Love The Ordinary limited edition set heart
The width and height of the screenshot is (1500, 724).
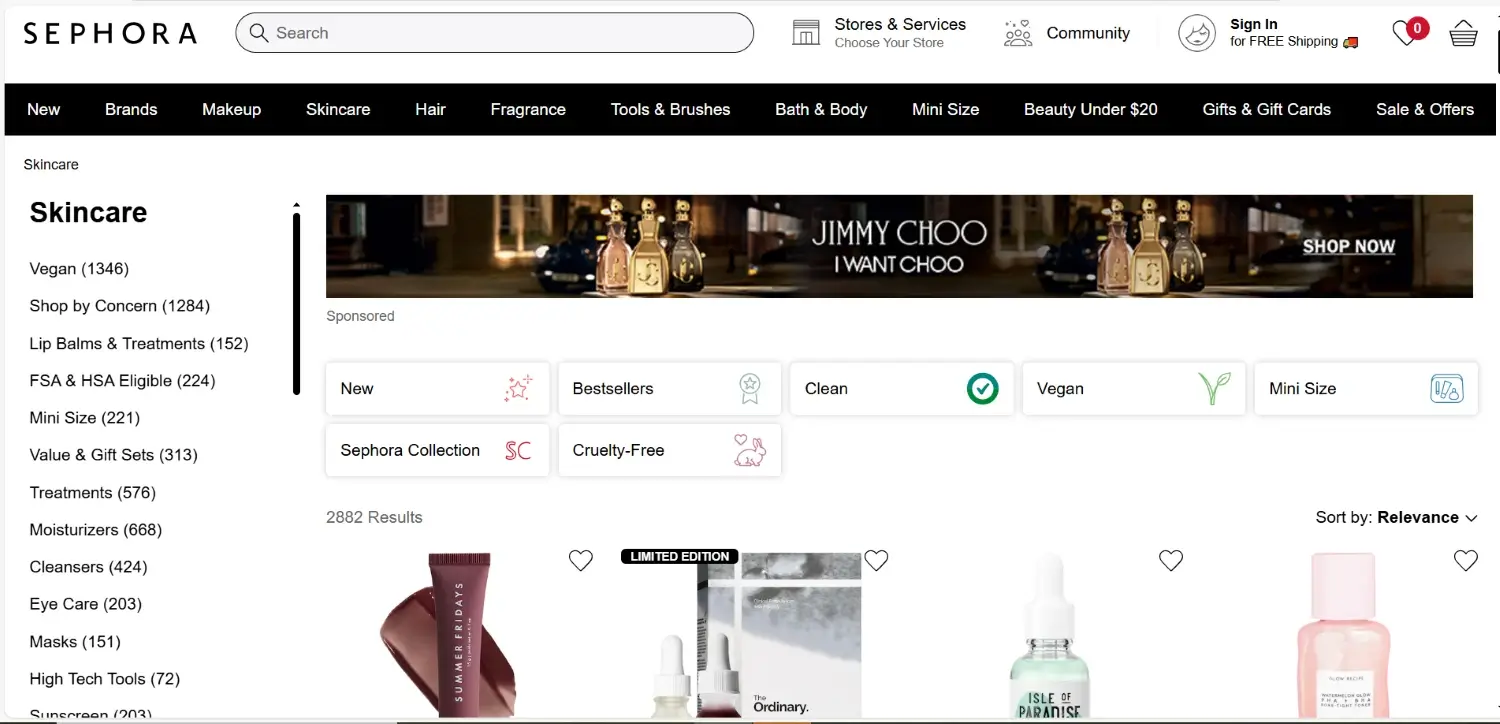(x=876, y=561)
